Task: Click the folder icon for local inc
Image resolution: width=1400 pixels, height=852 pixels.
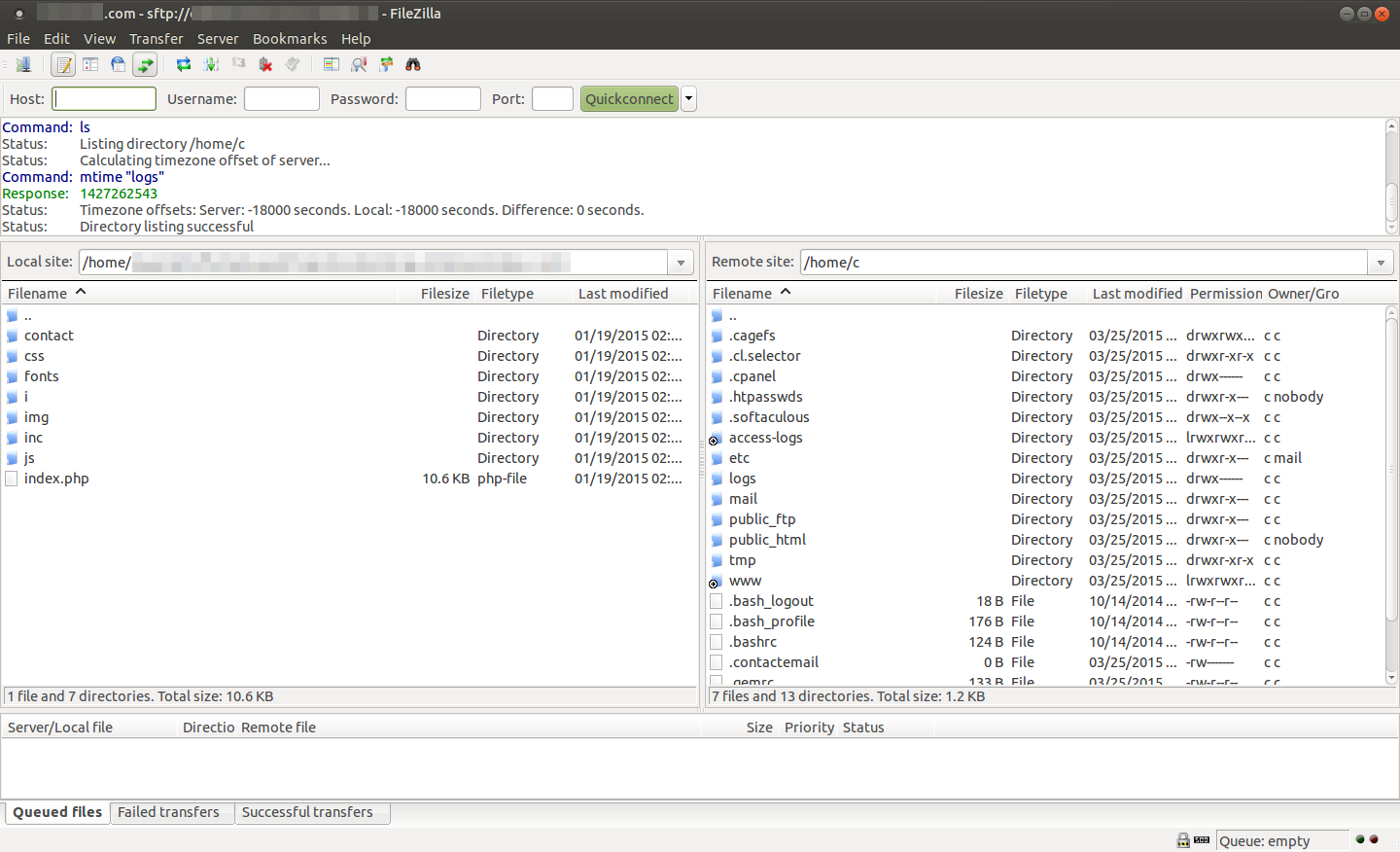Action: click(x=12, y=438)
